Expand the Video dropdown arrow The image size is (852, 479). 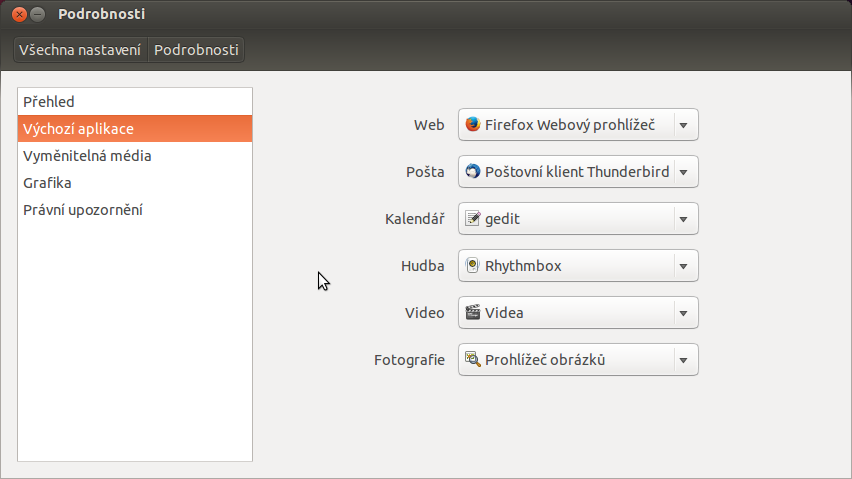coord(684,313)
